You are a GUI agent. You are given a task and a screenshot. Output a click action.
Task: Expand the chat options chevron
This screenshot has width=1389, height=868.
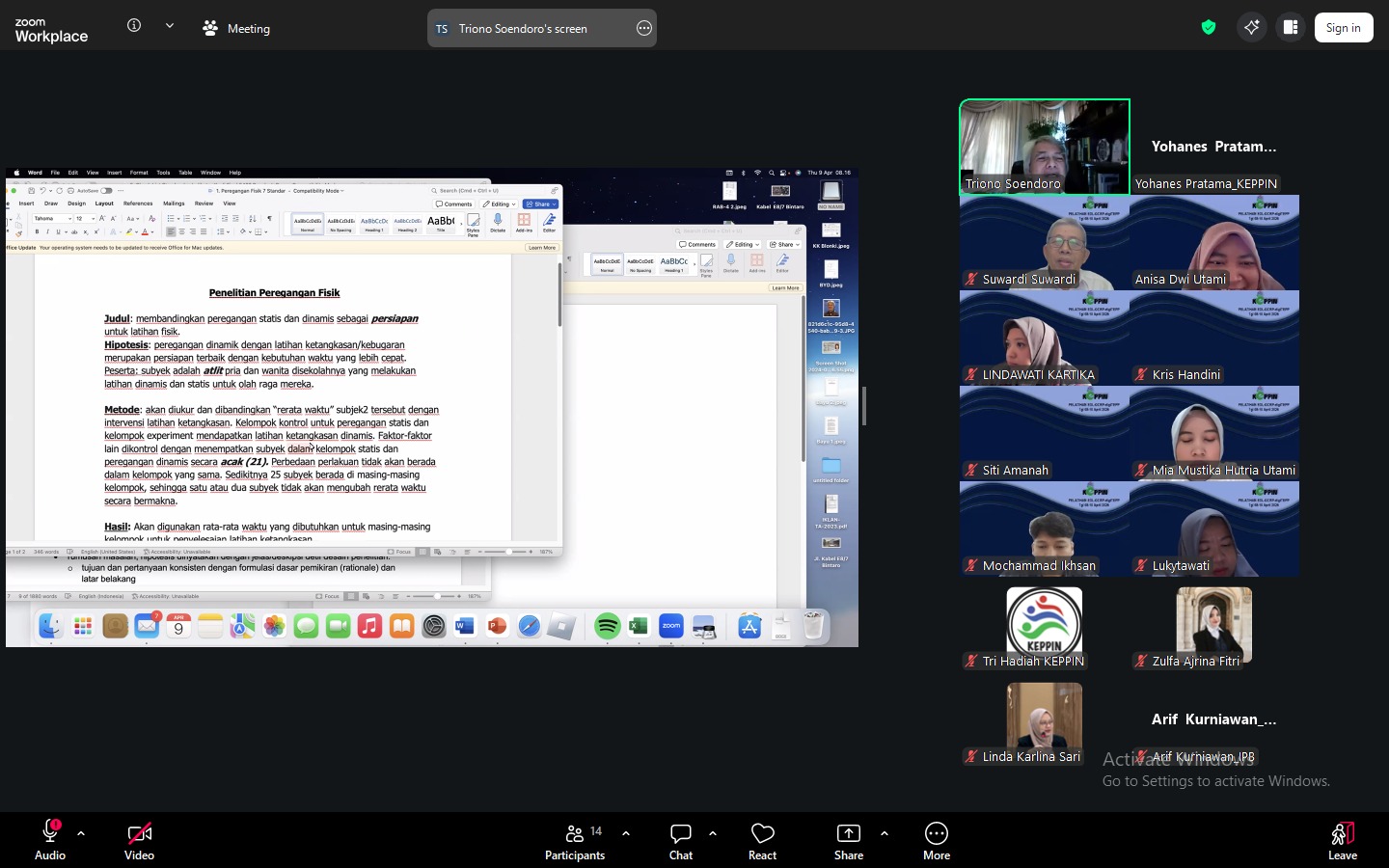tap(713, 833)
